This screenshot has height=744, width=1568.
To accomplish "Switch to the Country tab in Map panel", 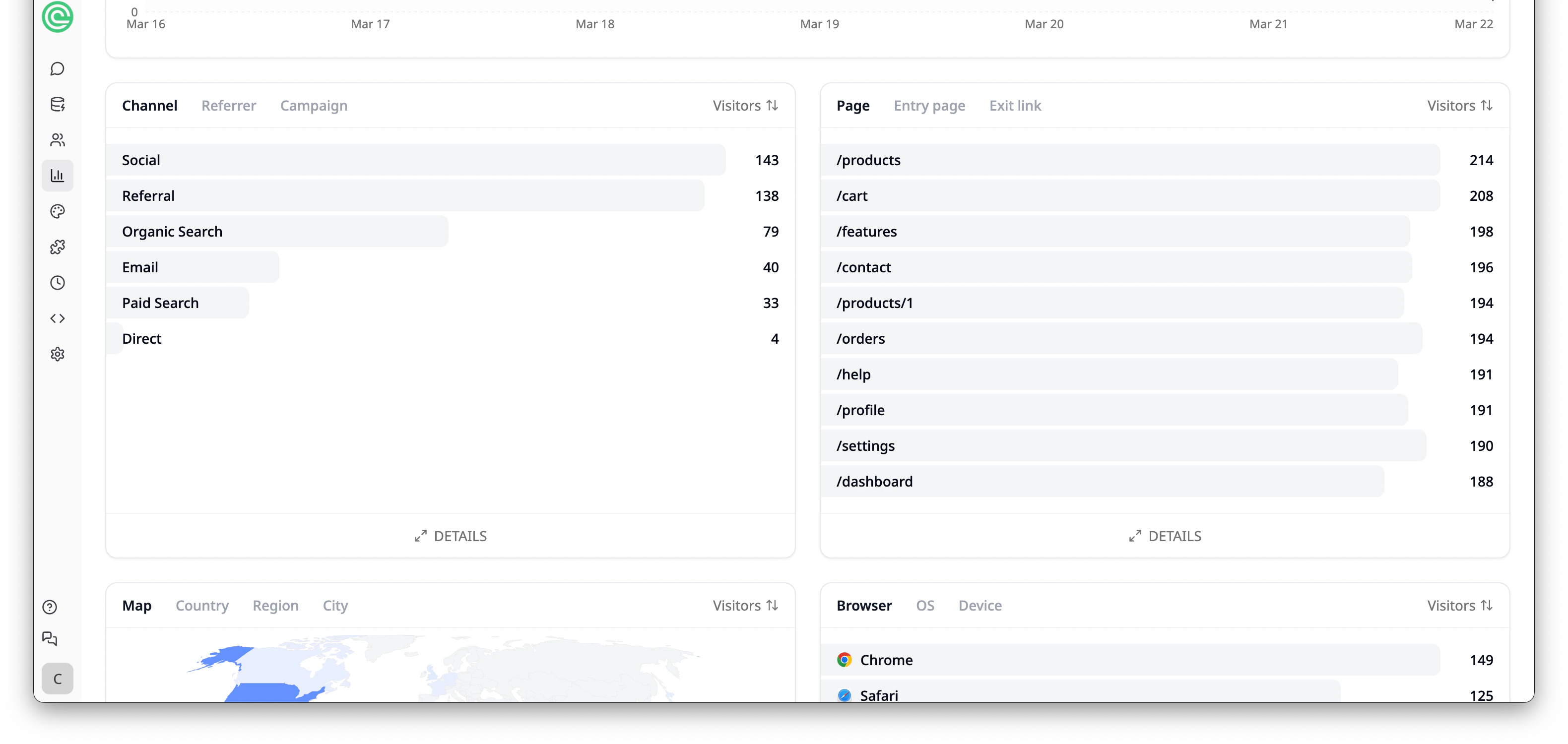I will tap(202, 605).
